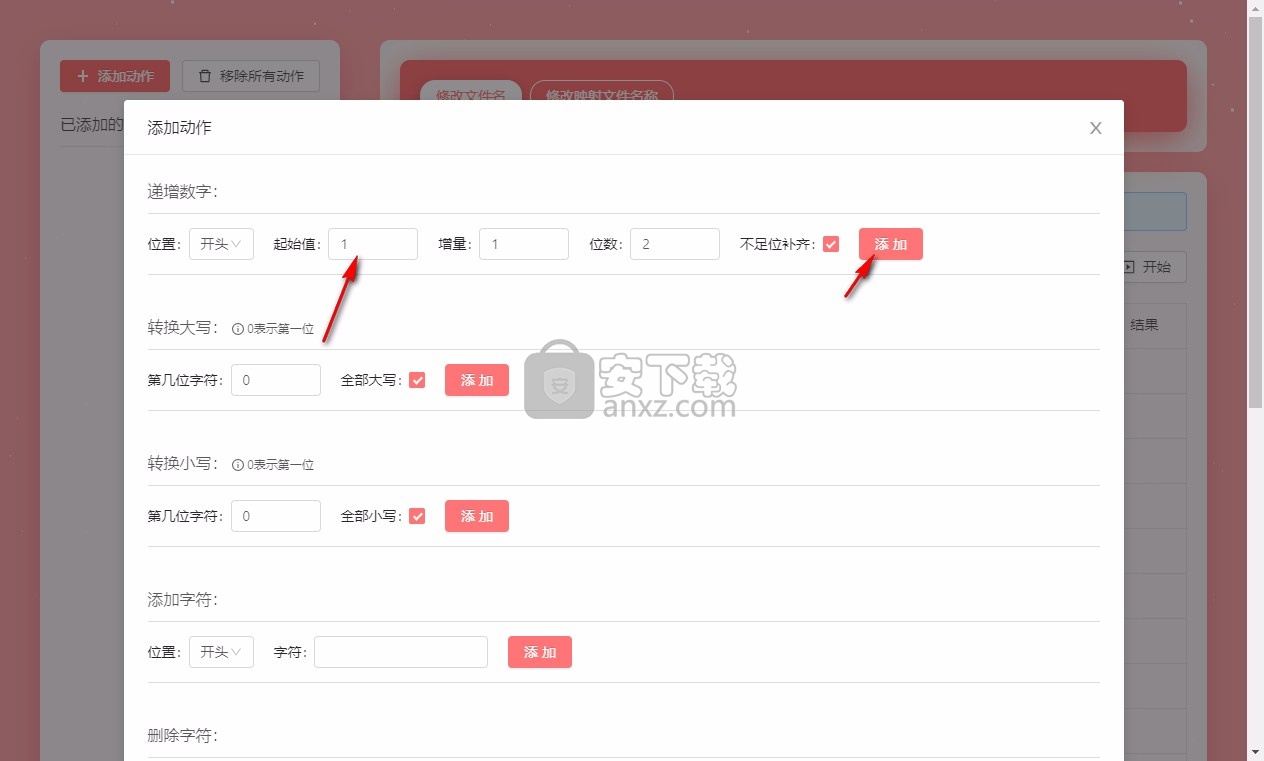Click the info icon beside 转换大写
Screen dimensions: 1264x761
click(x=238, y=328)
